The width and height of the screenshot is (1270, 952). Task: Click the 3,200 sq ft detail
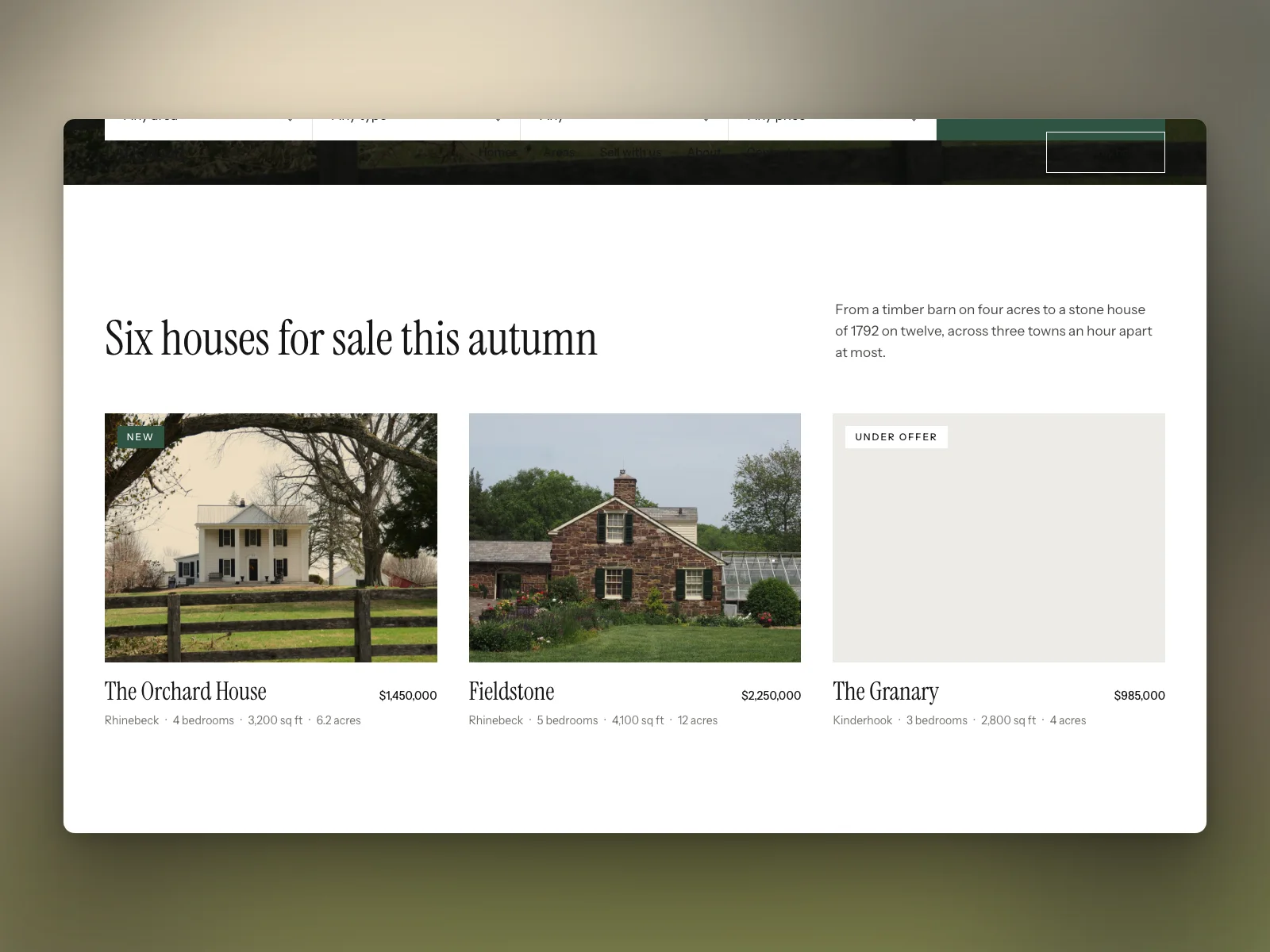275,720
